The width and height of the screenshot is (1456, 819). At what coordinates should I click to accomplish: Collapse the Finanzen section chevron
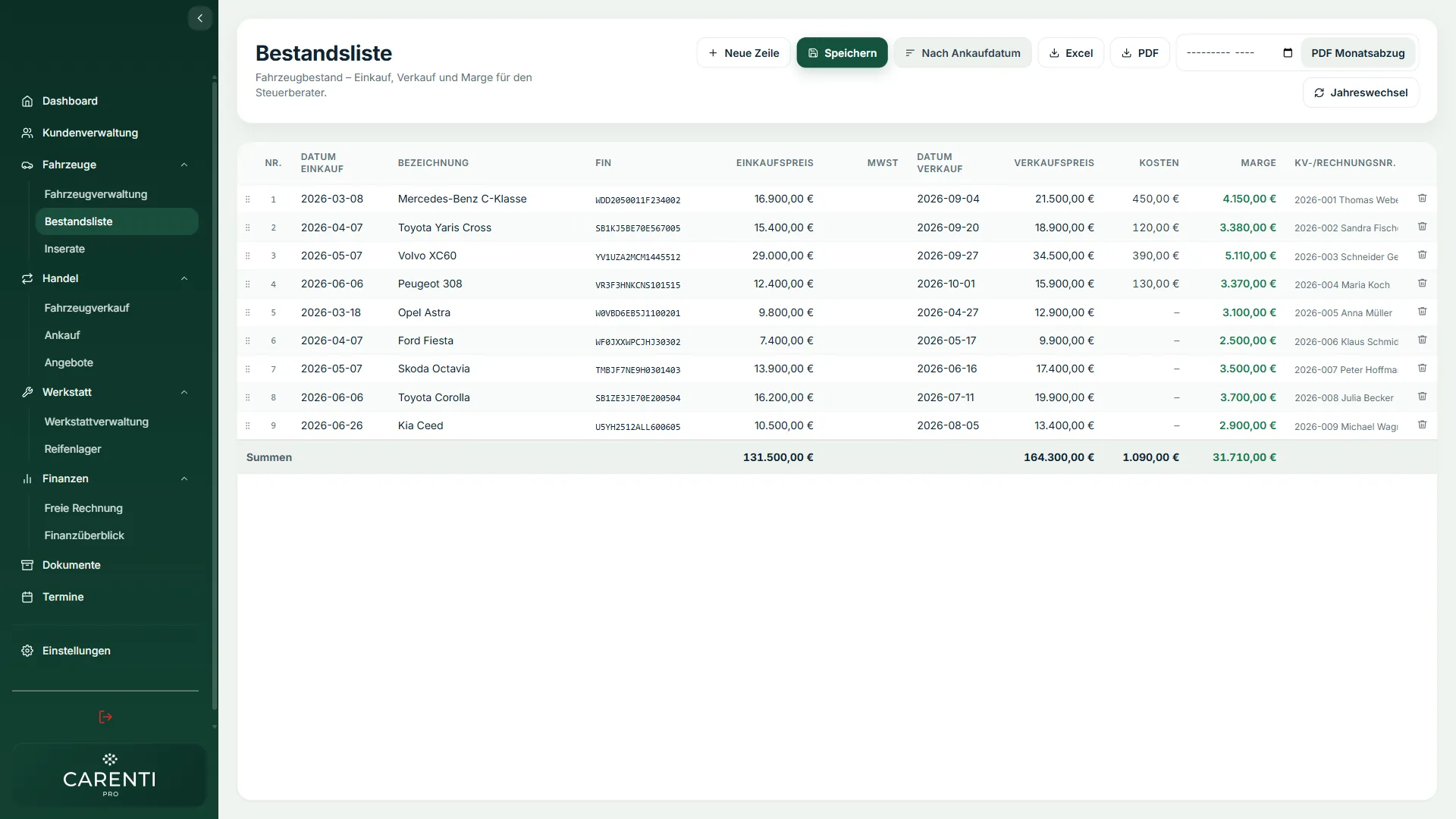point(184,479)
